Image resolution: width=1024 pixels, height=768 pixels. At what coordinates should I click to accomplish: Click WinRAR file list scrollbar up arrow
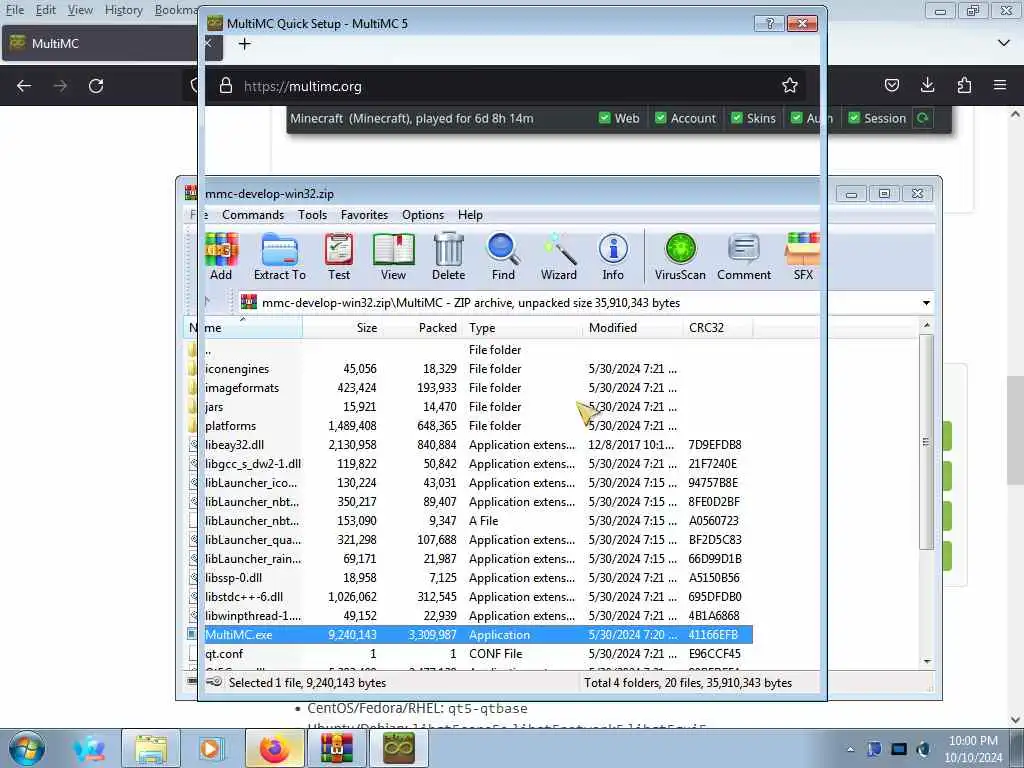(927, 325)
